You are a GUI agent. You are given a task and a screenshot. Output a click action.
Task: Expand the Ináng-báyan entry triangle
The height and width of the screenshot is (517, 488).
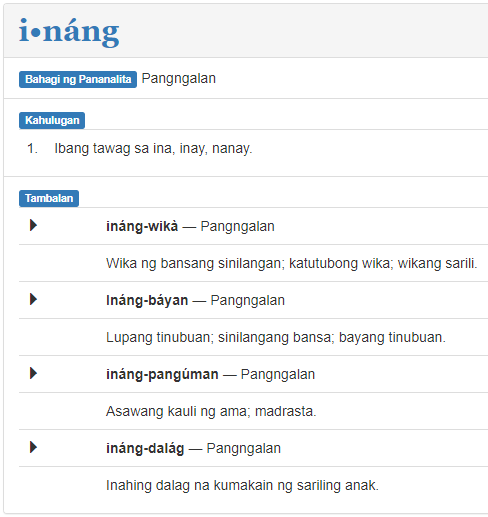pyautogui.click(x=33, y=299)
